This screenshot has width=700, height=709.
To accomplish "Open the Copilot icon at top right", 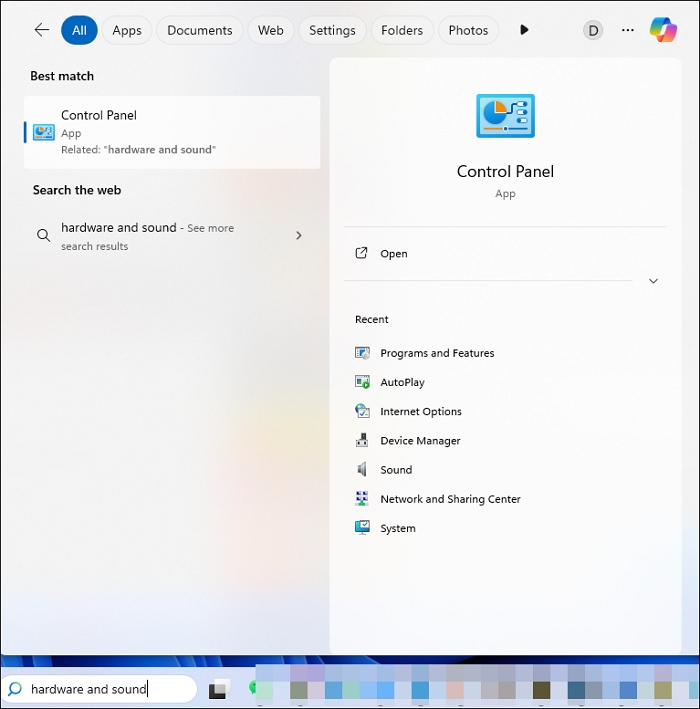I will coord(663,30).
